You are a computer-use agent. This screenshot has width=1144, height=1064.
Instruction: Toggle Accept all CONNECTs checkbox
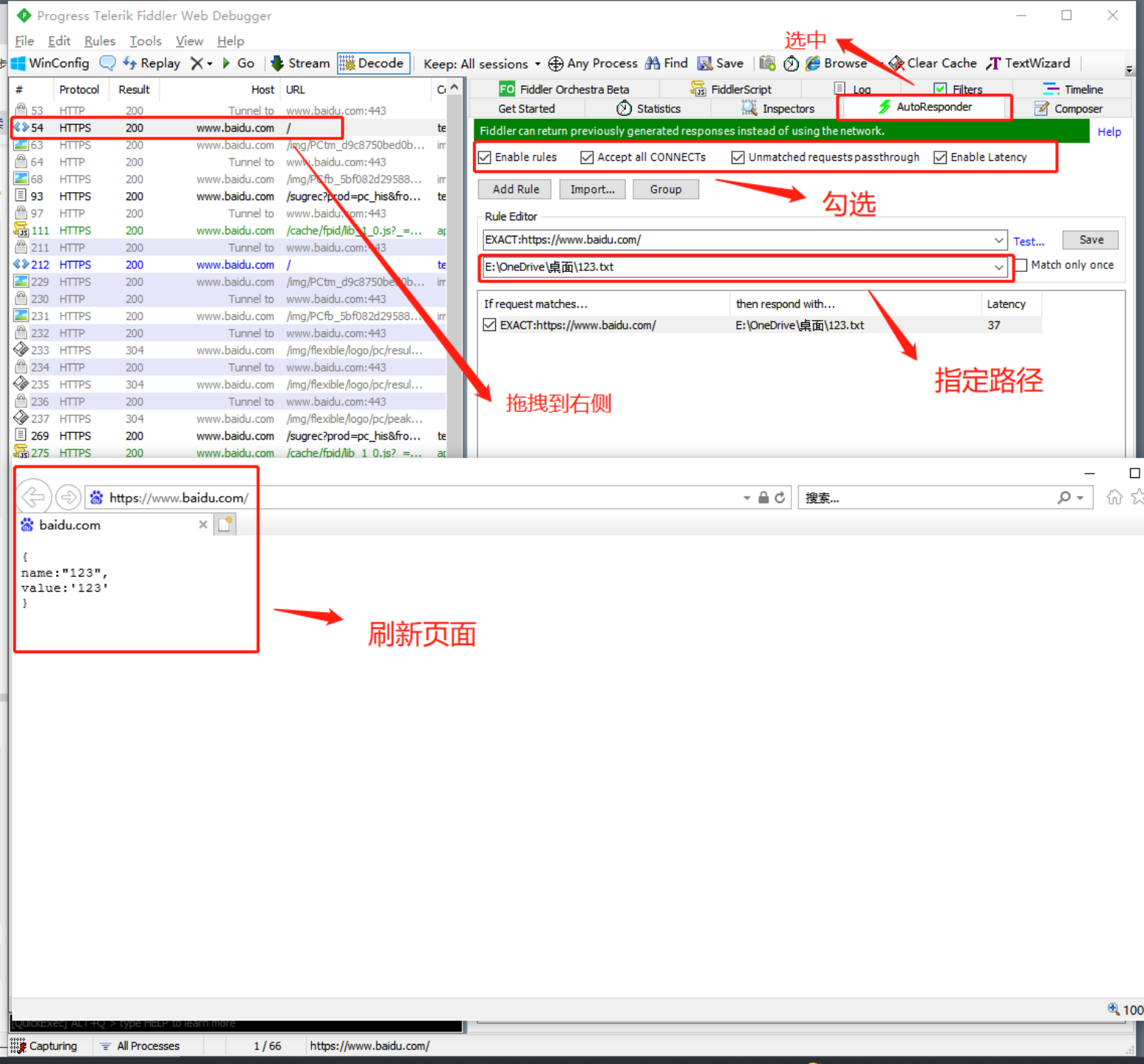click(587, 157)
